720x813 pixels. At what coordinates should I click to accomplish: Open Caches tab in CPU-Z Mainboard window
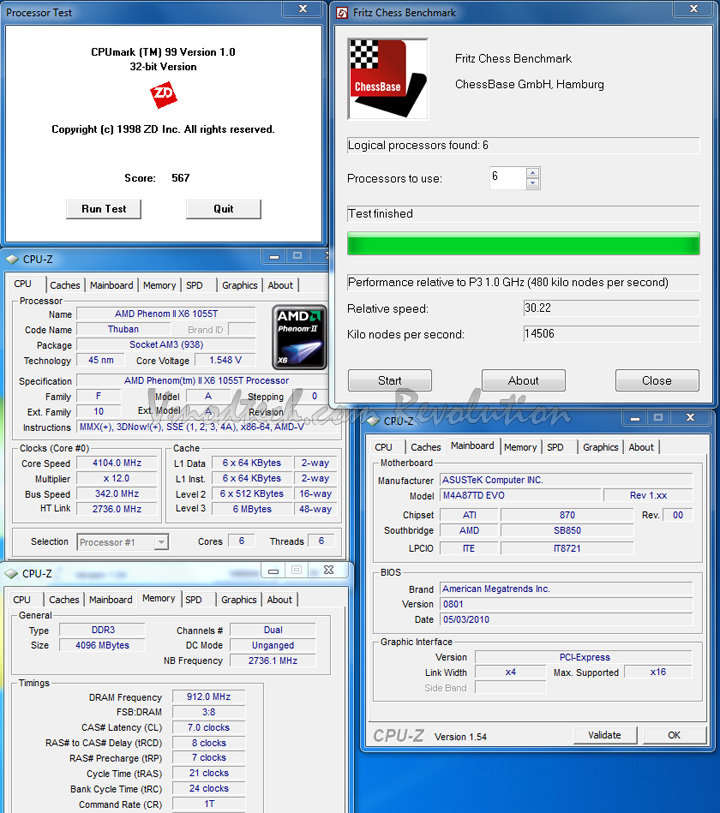[x=426, y=447]
